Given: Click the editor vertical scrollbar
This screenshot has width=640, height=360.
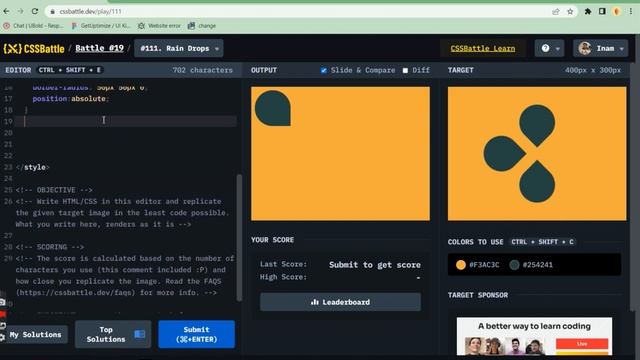Looking at the screenshot, I should 239,238.
